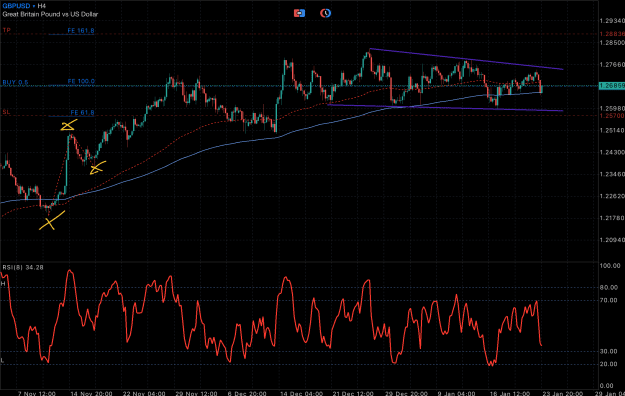Viewport: 625px width, 396px height.
Task: Click the RSI 70.00 scale value
Action: point(610,300)
